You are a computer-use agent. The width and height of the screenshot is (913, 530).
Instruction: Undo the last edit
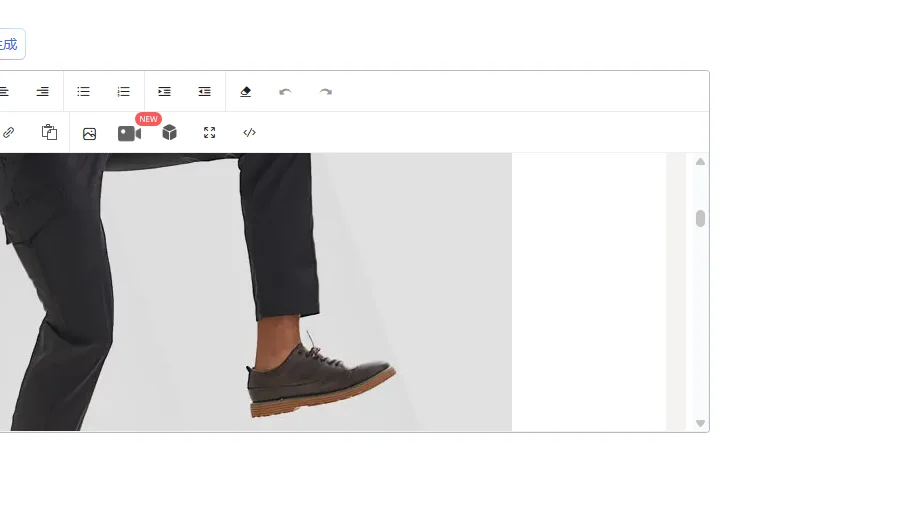coord(285,91)
